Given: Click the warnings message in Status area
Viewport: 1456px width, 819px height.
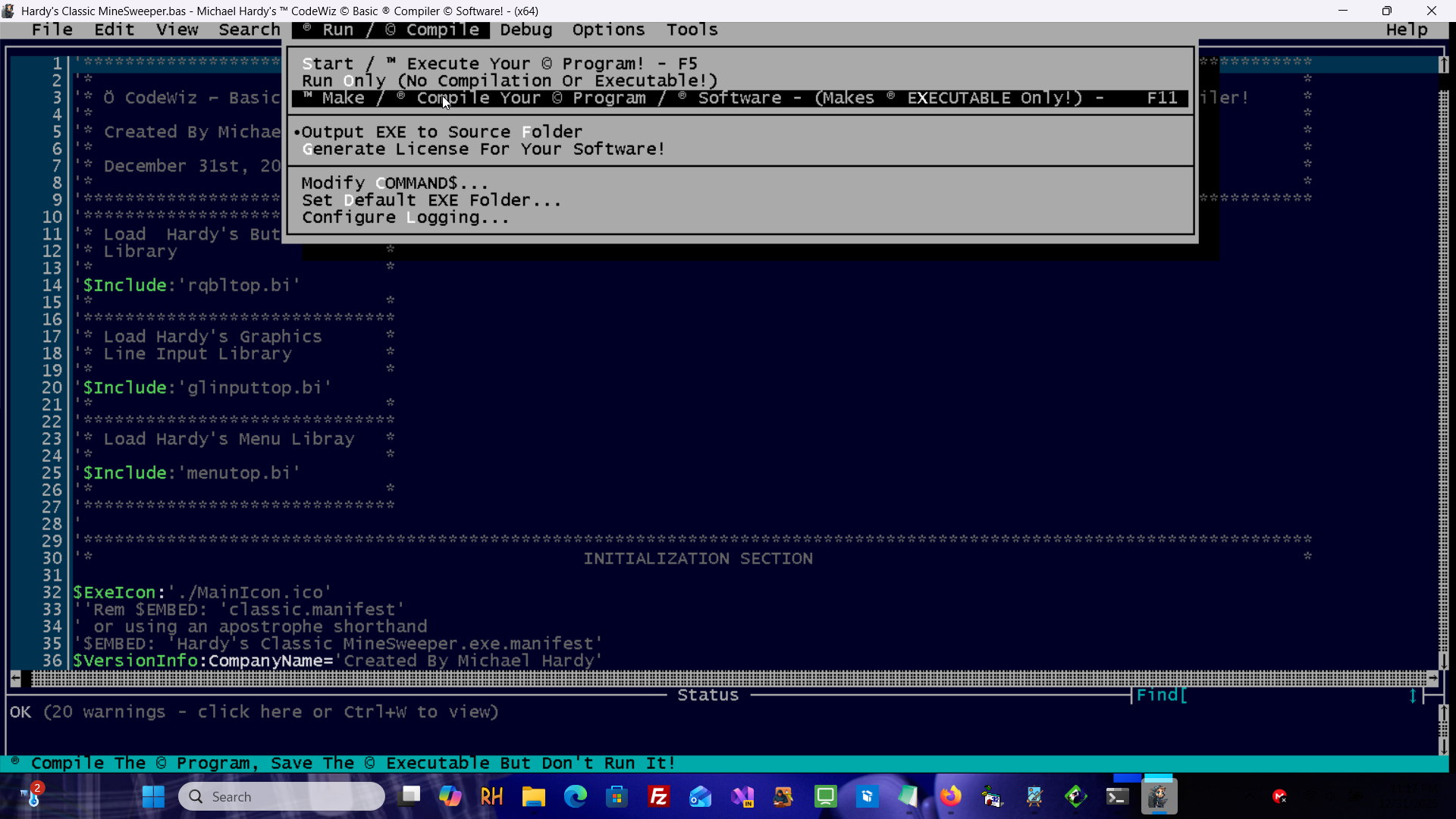Looking at the screenshot, I should 254,712.
